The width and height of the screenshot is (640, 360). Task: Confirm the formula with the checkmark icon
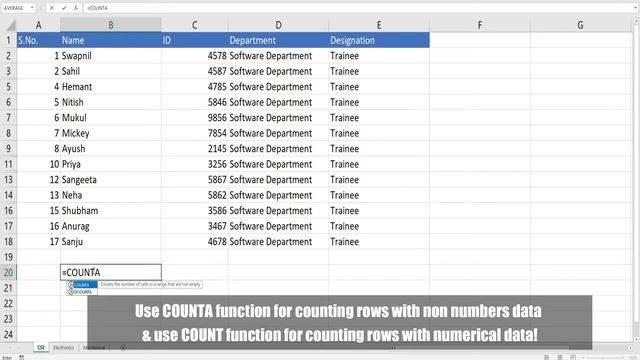64,8
